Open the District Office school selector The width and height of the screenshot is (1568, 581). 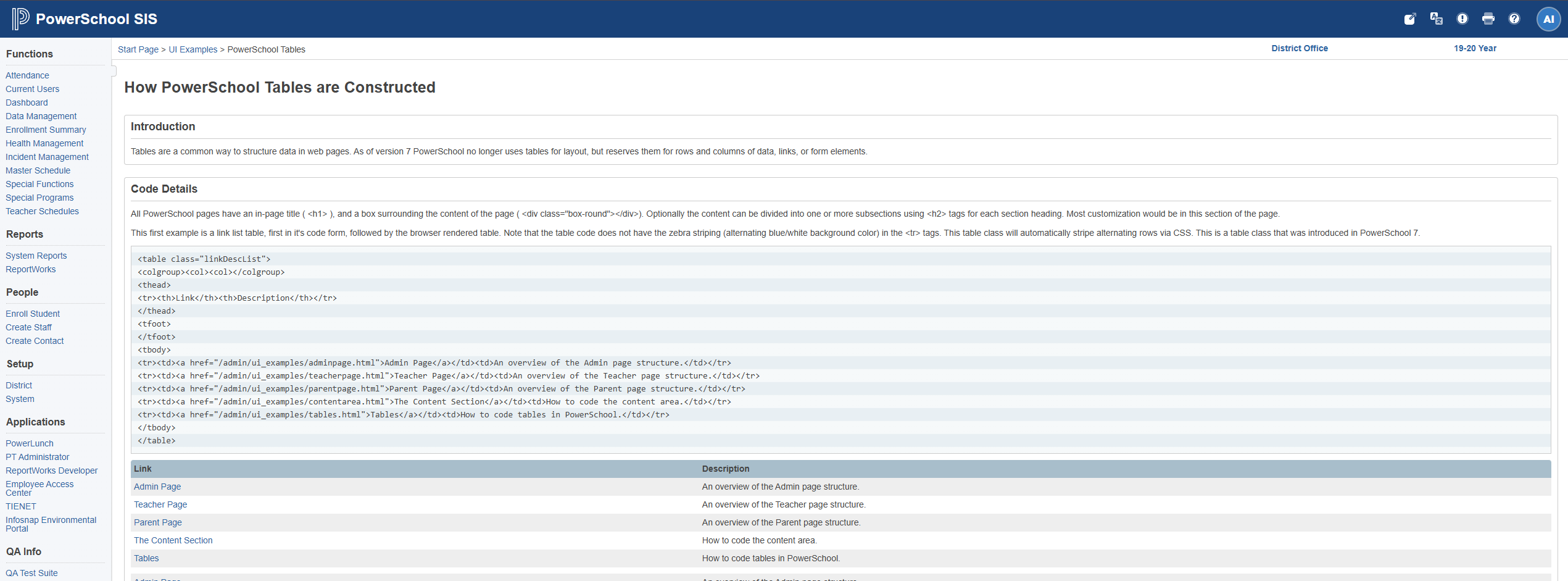1299,48
